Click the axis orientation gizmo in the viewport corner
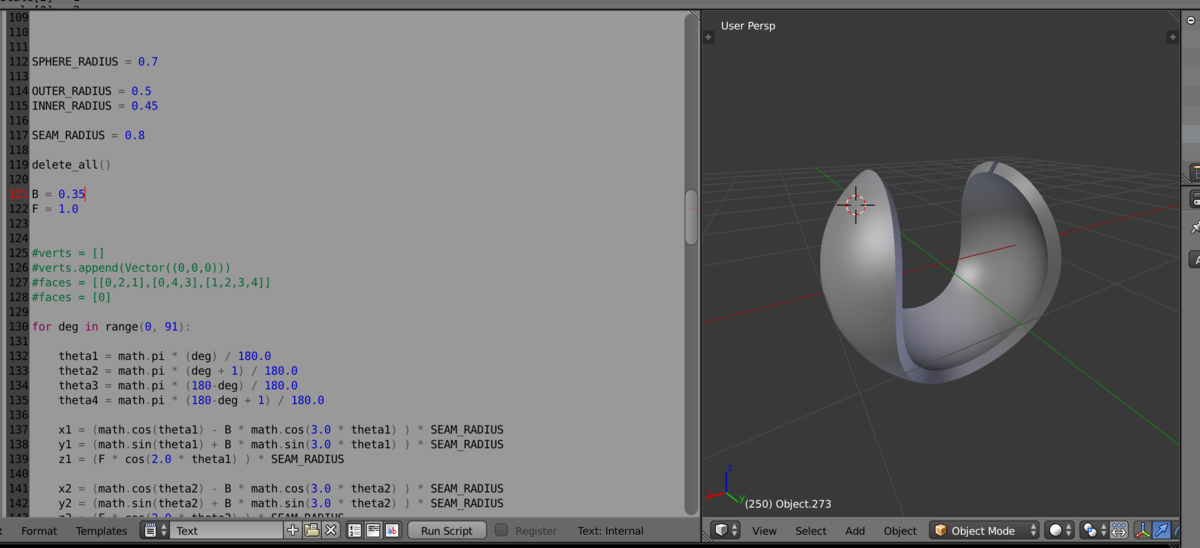The width and height of the screenshot is (1200, 548). click(x=726, y=485)
